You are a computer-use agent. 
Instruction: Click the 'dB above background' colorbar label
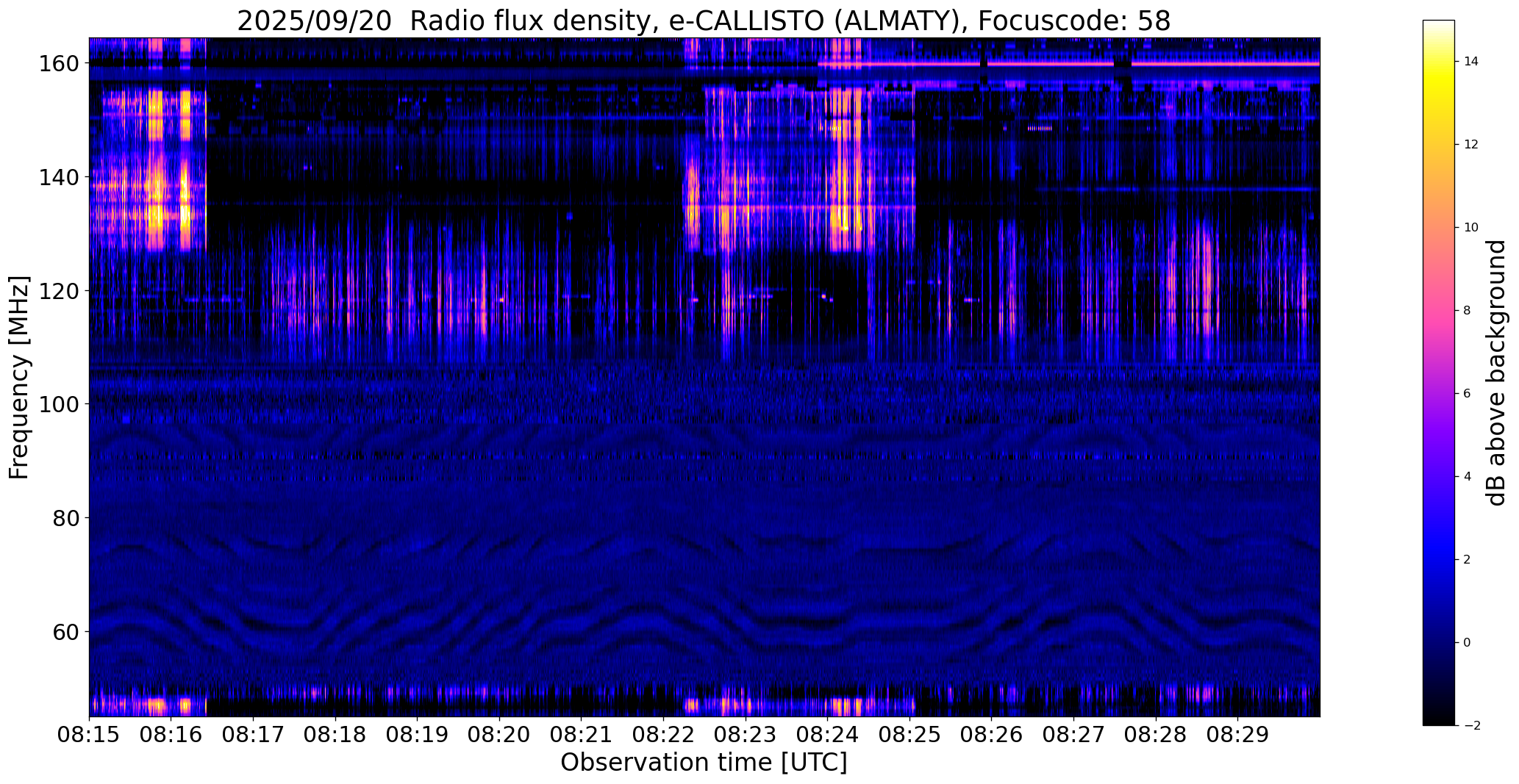point(1496,373)
